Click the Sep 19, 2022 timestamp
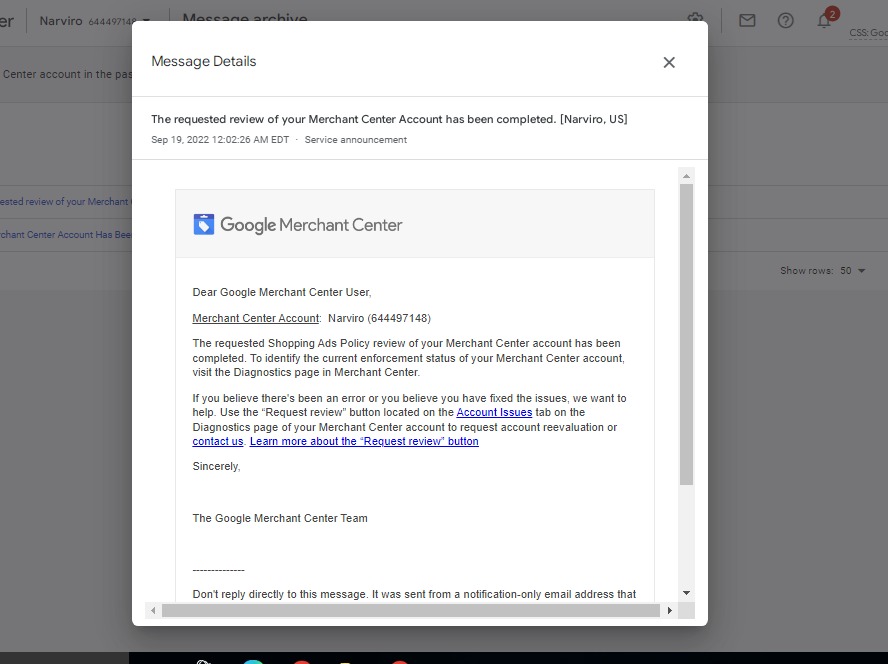This screenshot has height=664, width=888. (220, 140)
